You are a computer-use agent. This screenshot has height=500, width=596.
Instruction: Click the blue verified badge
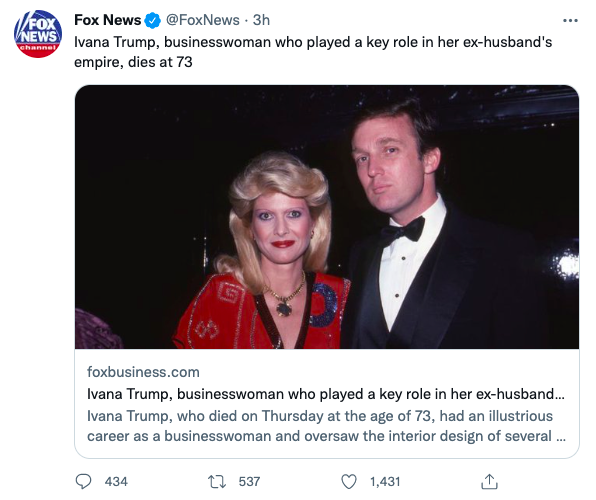click(x=152, y=21)
